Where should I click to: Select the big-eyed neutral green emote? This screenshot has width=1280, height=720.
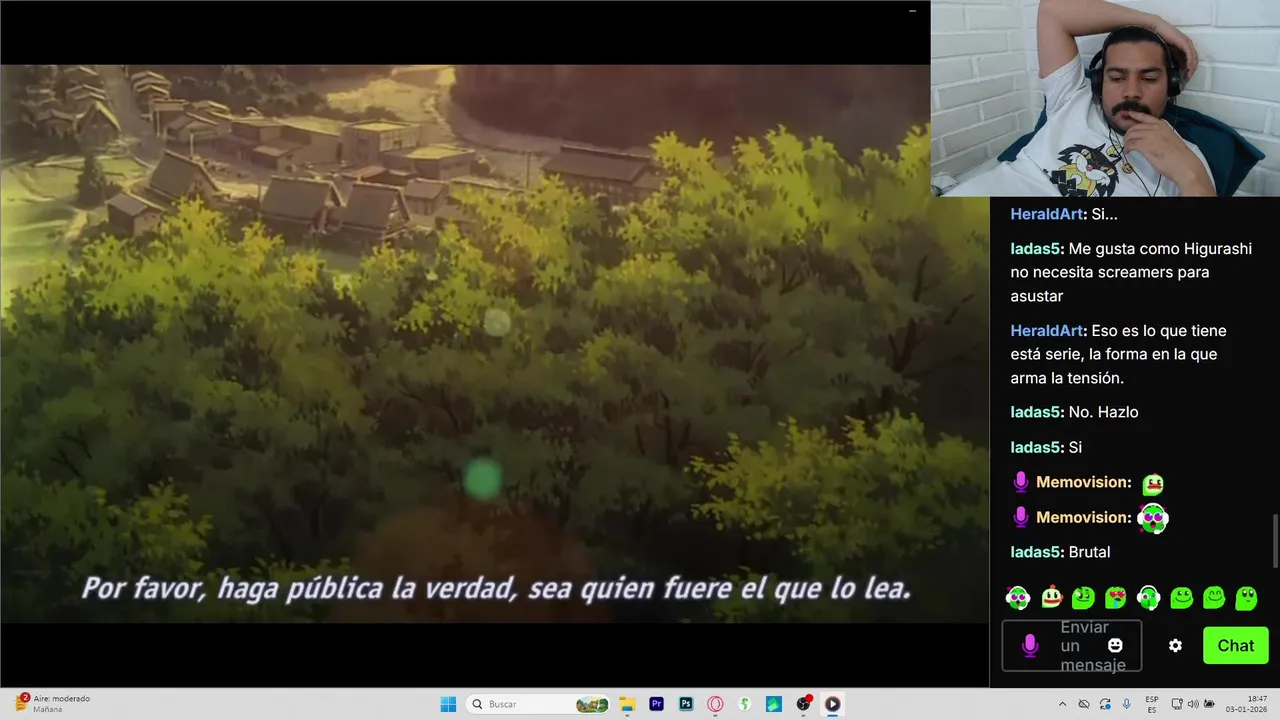(1246, 598)
